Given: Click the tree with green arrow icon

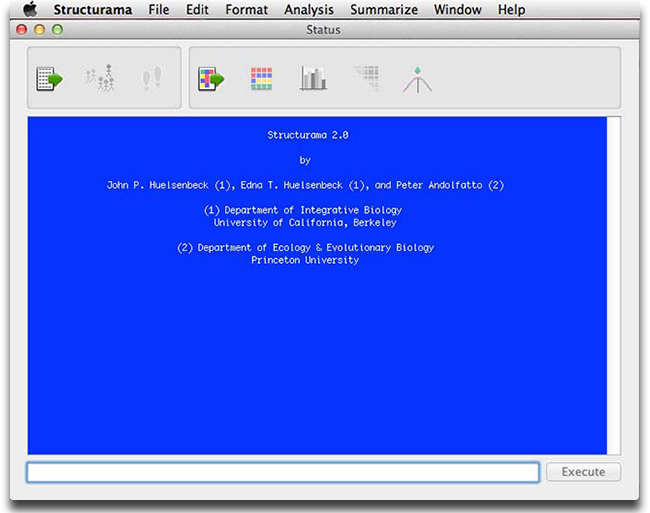Looking at the screenshot, I should click(417, 78).
